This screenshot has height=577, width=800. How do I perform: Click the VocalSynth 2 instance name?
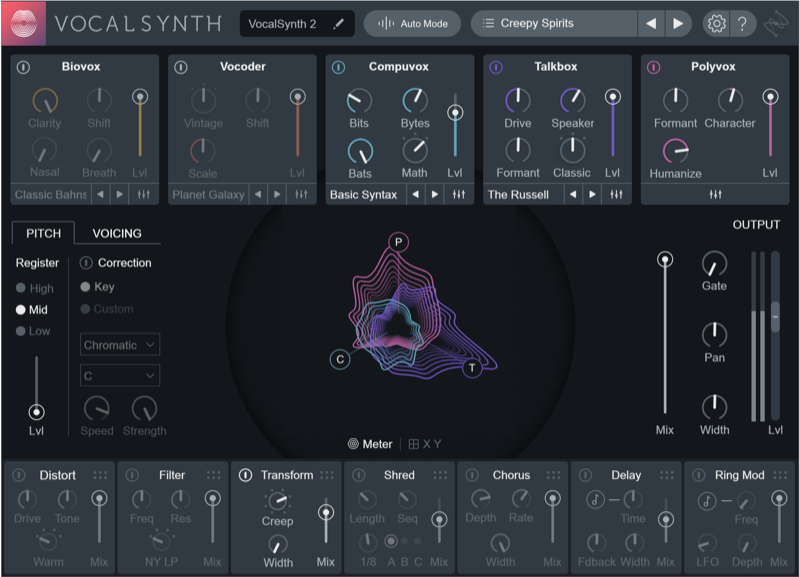point(282,24)
